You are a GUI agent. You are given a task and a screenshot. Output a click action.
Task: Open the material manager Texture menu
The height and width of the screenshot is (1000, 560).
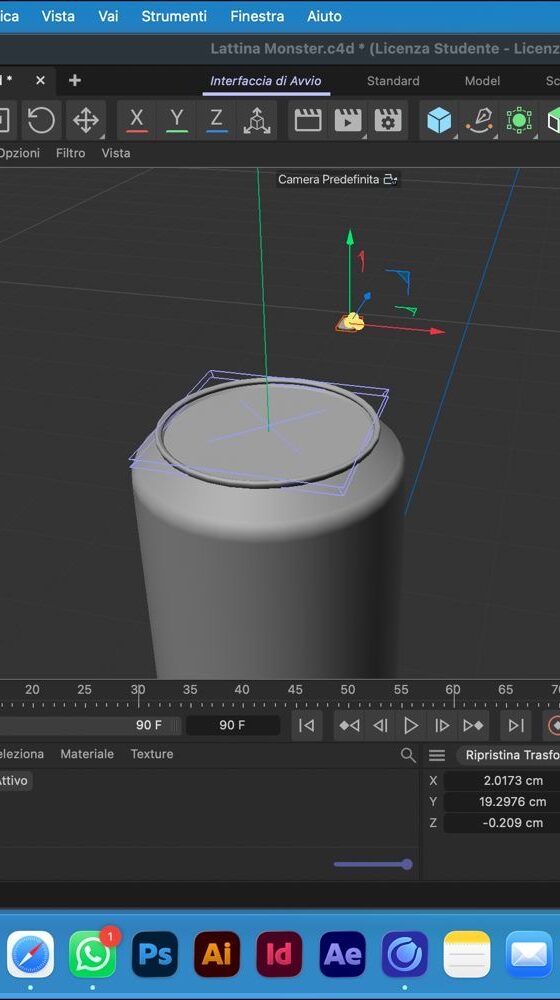click(x=152, y=754)
